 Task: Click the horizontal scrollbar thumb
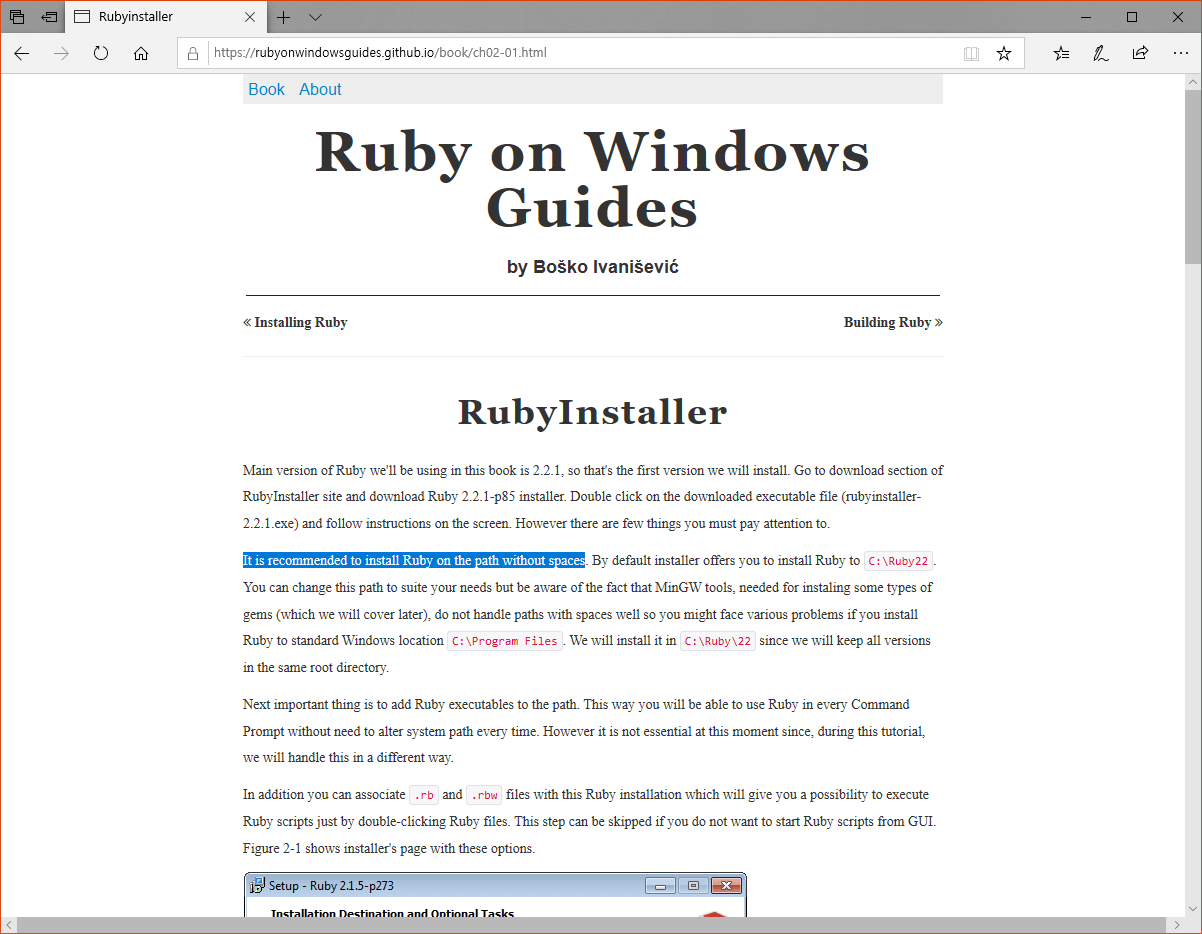pyautogui.click(x=590, y=925)
